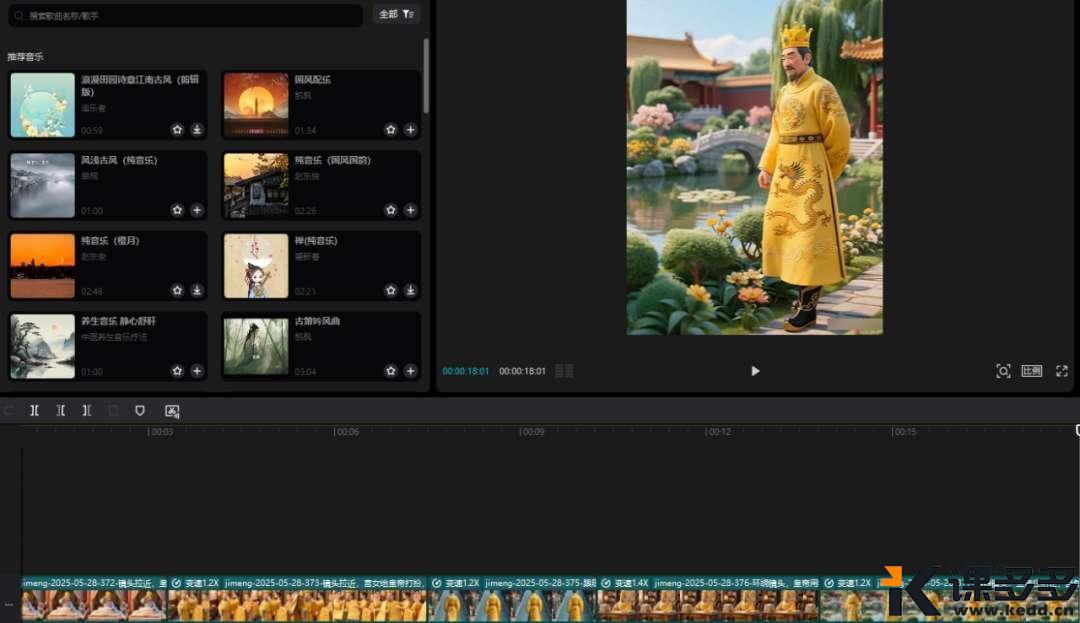The image size is (1080, 623).
Task: Favorite the 禅(纯音乐) track
Action: (391, 291)
